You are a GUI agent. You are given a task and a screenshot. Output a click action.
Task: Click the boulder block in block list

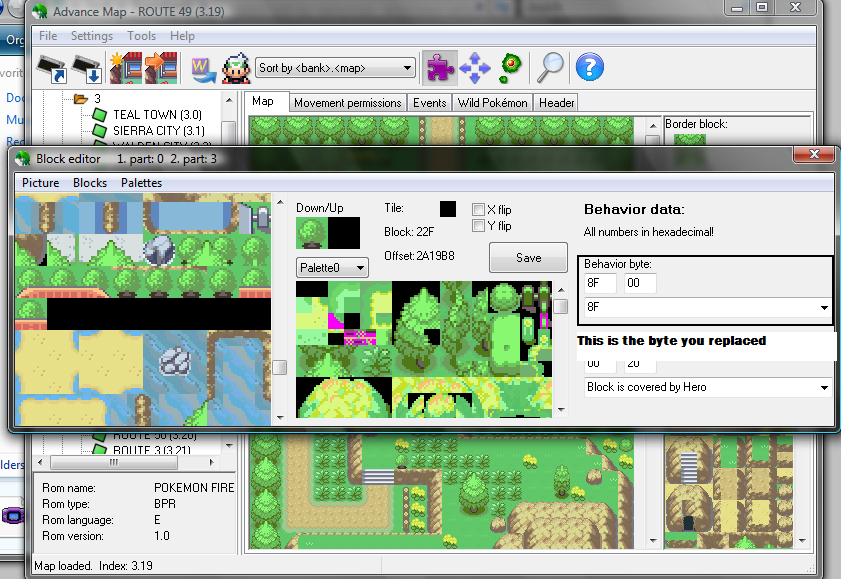pos(159,250)
